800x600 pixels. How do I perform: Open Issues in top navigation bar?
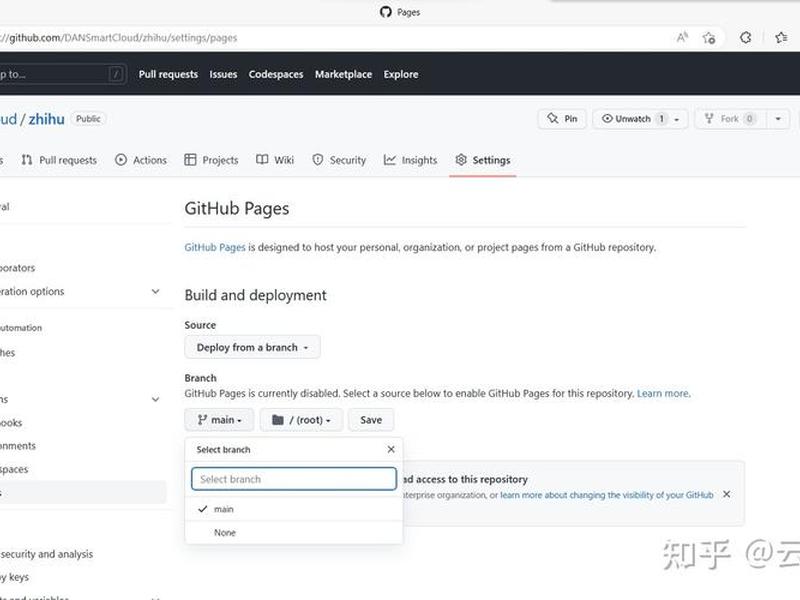click(223, 74)
